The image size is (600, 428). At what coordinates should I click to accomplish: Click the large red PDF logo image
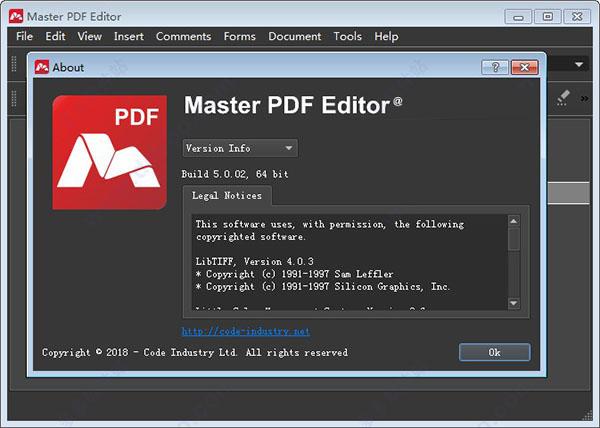pyautogui.click(x=110, y=152)
